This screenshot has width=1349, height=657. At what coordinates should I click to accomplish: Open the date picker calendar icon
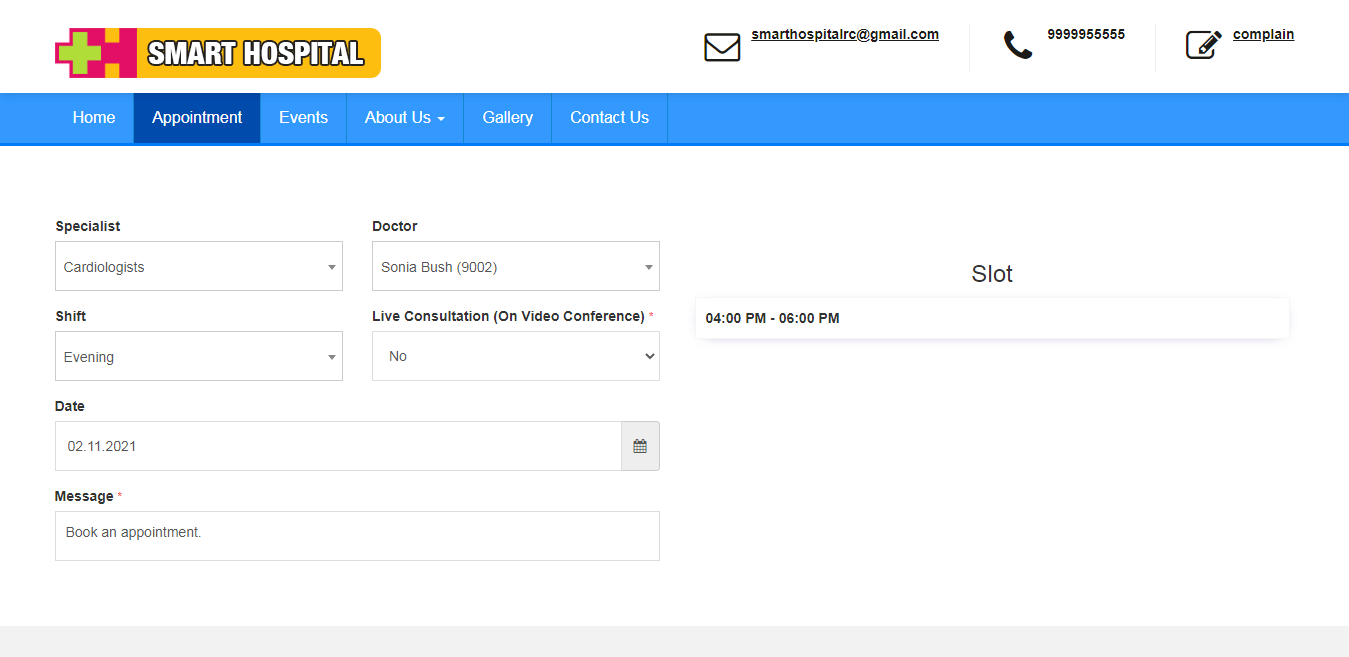pyautogui.click(x=640, y=446)
